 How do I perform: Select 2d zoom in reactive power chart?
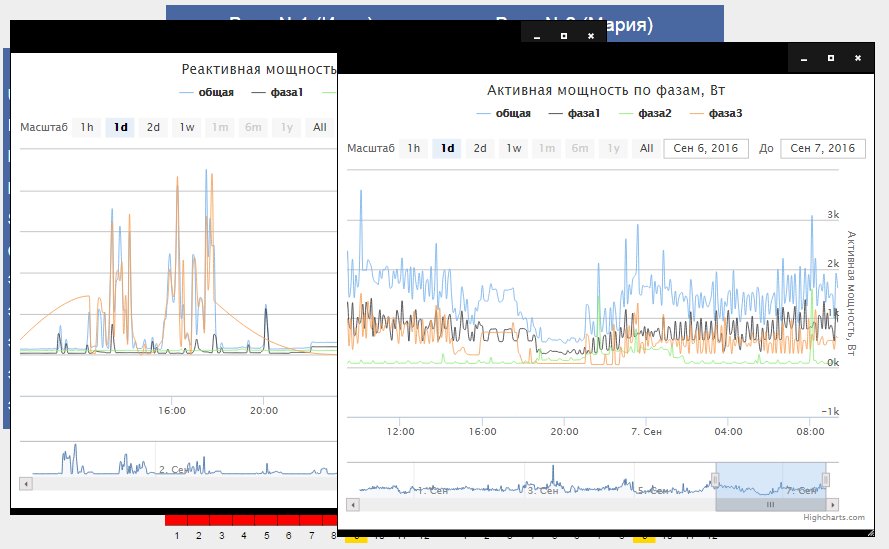pyautogui.click(x=153, y=127)
